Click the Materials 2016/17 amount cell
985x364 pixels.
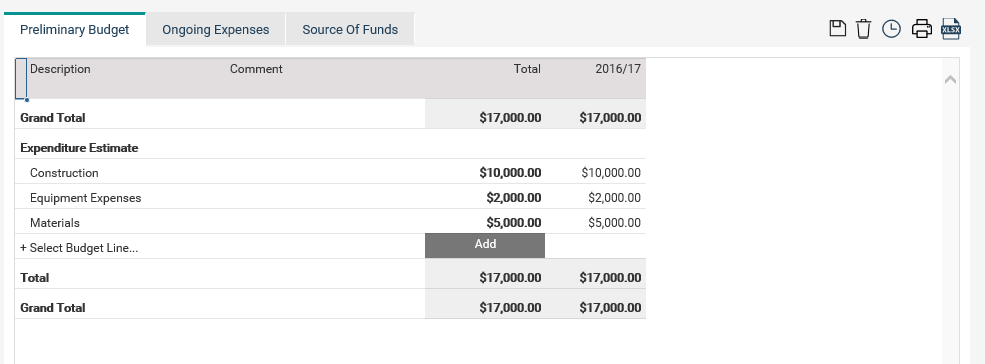point(614,223)
